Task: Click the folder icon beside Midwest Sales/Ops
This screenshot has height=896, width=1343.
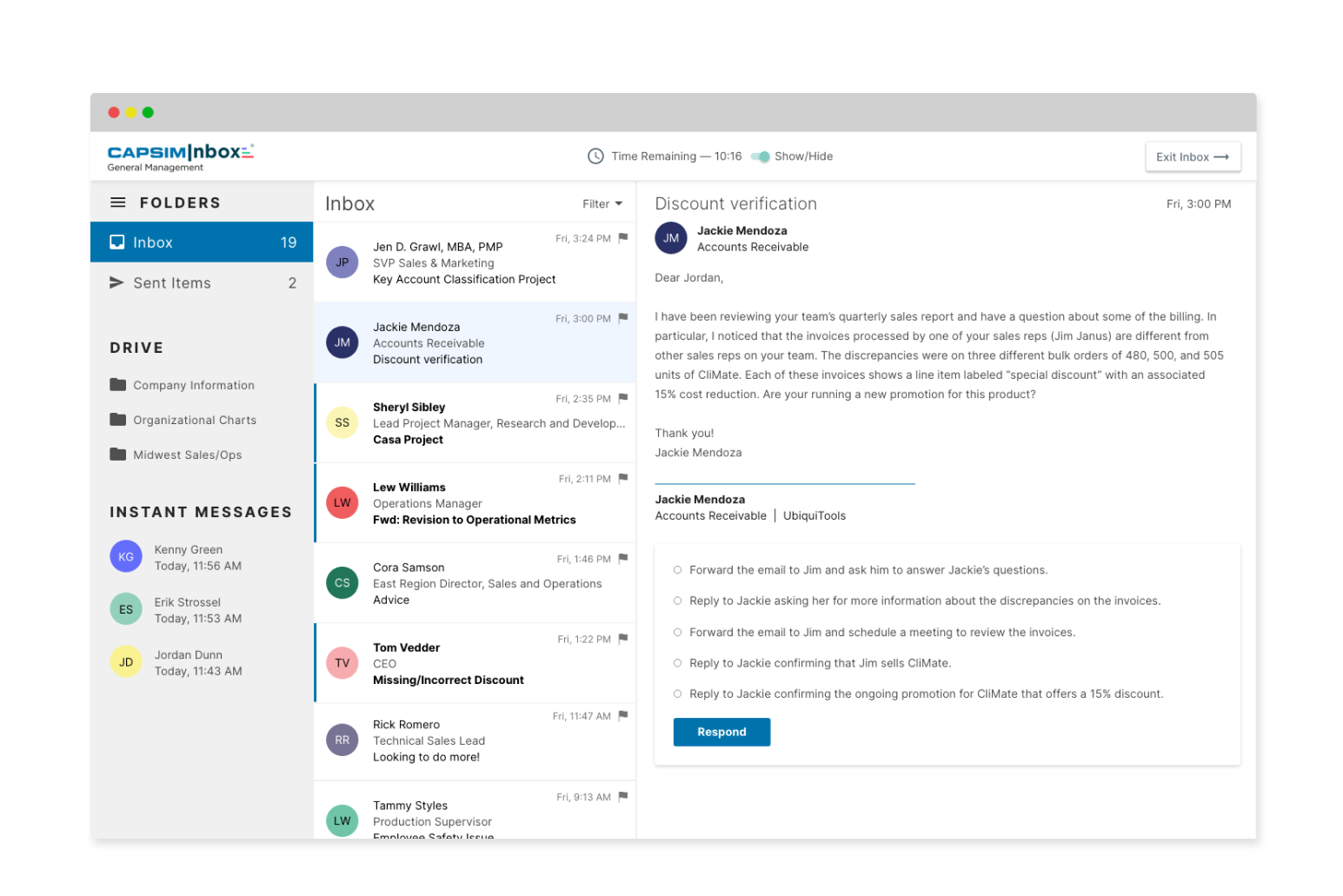Action: click(118, 454)
